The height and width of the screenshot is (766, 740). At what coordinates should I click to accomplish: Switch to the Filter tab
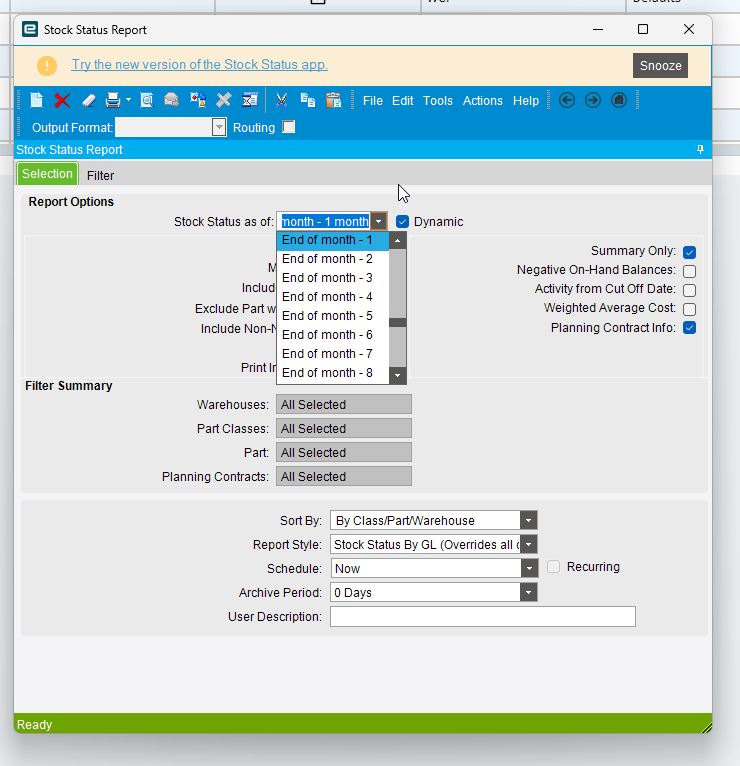[100, 175]
